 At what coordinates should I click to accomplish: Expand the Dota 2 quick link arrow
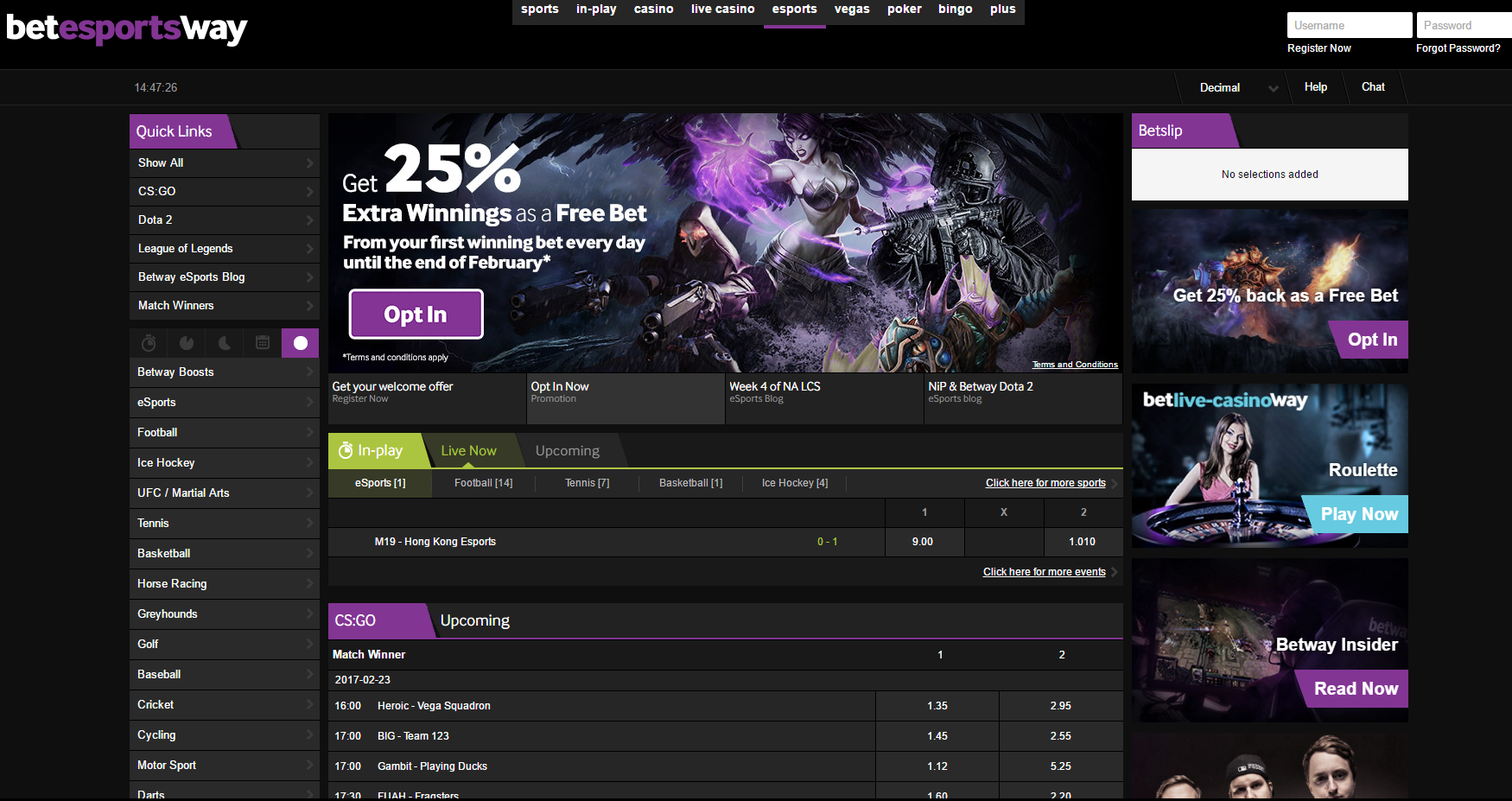coord(310,220)
